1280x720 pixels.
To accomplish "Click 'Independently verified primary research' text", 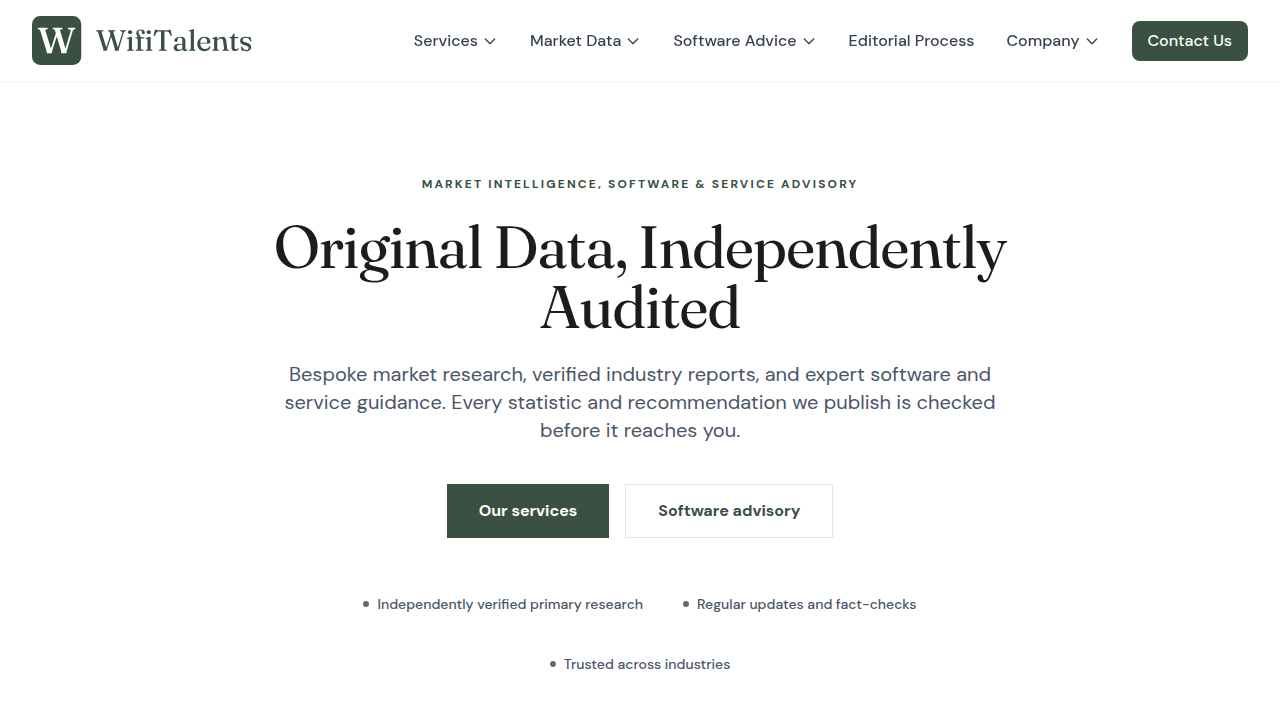I will coord(510,604).
